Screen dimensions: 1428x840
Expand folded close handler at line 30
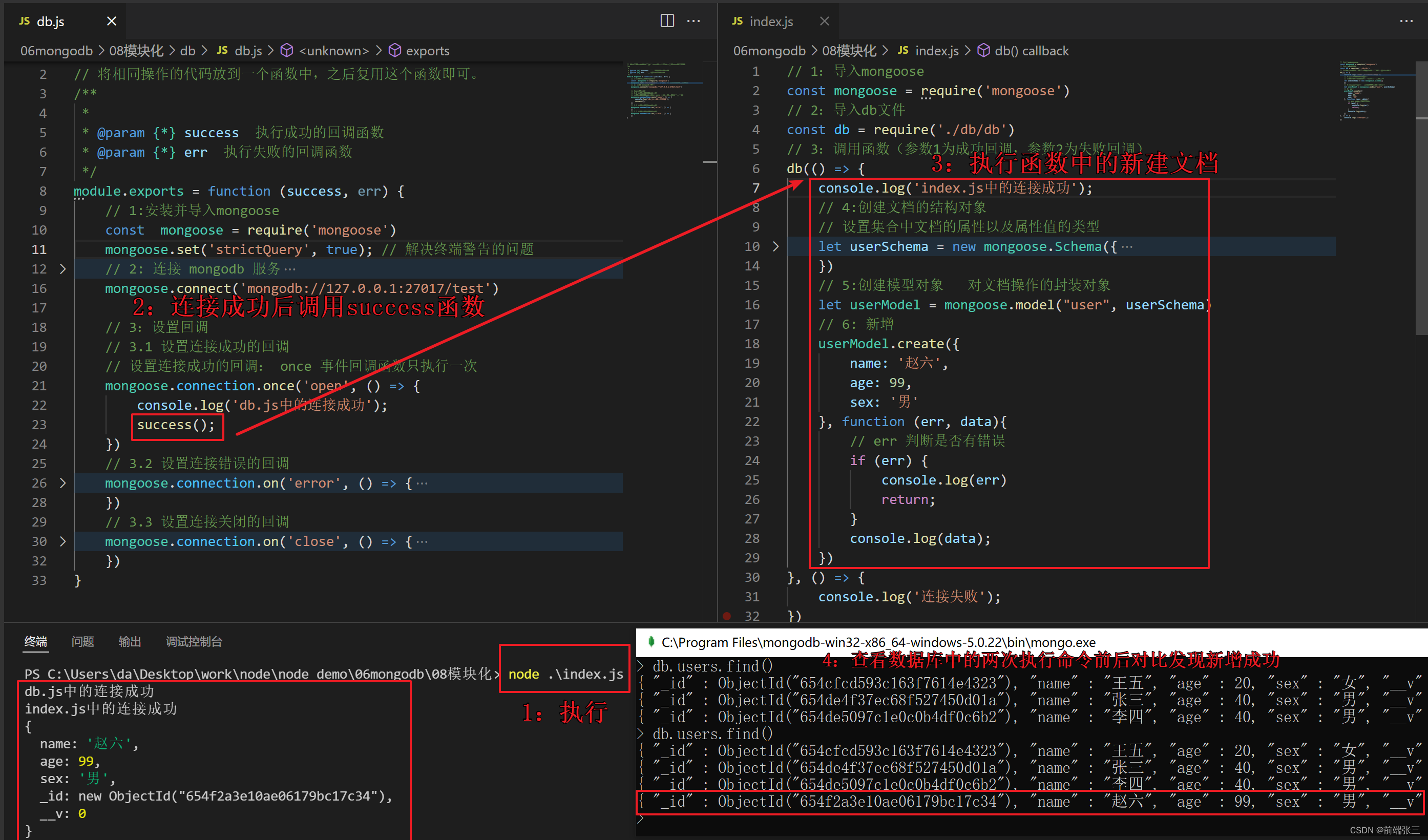coord(63,541)
